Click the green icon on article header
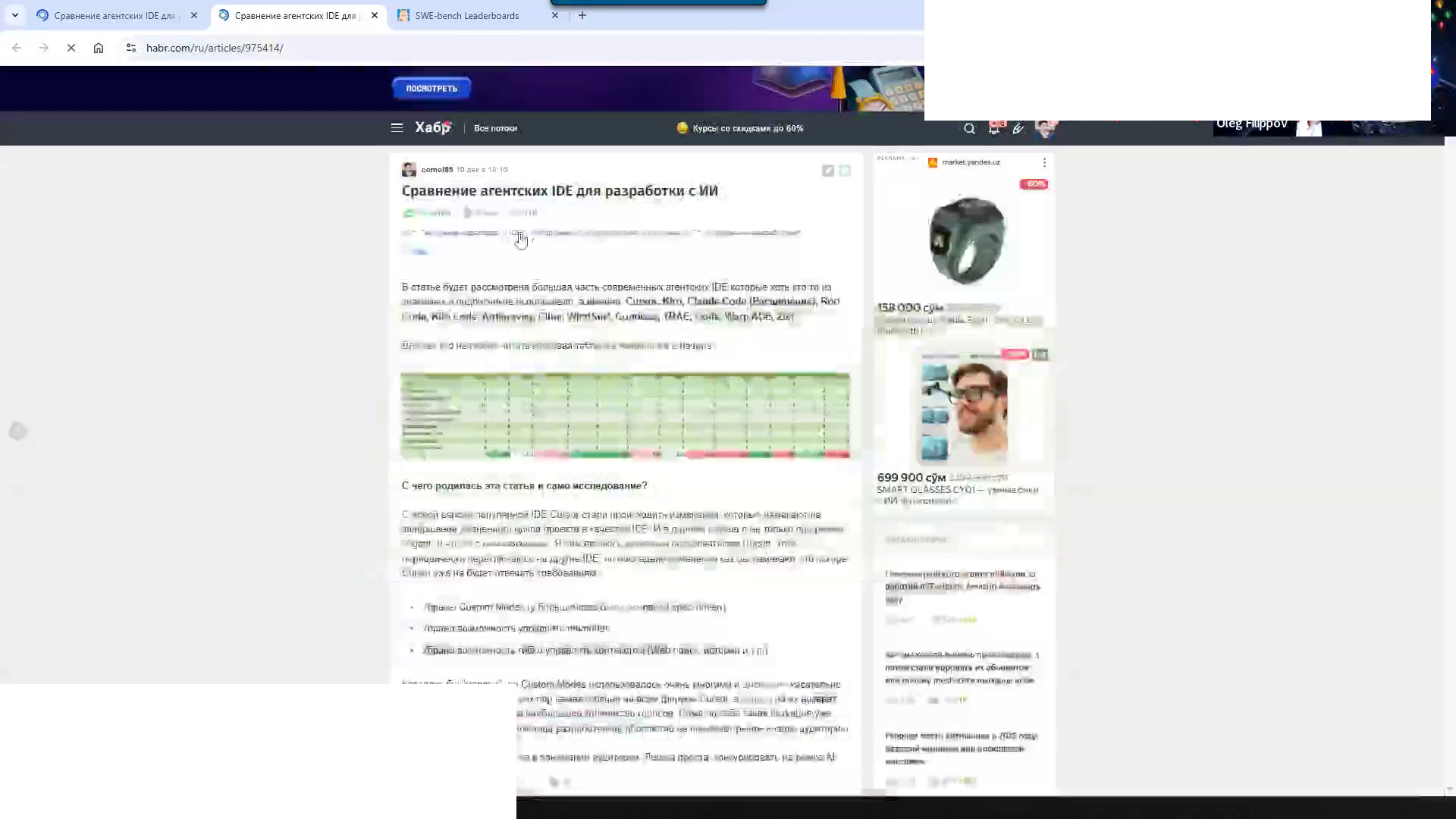Screen dimensions: 1456x819 (x=845, y=171)
